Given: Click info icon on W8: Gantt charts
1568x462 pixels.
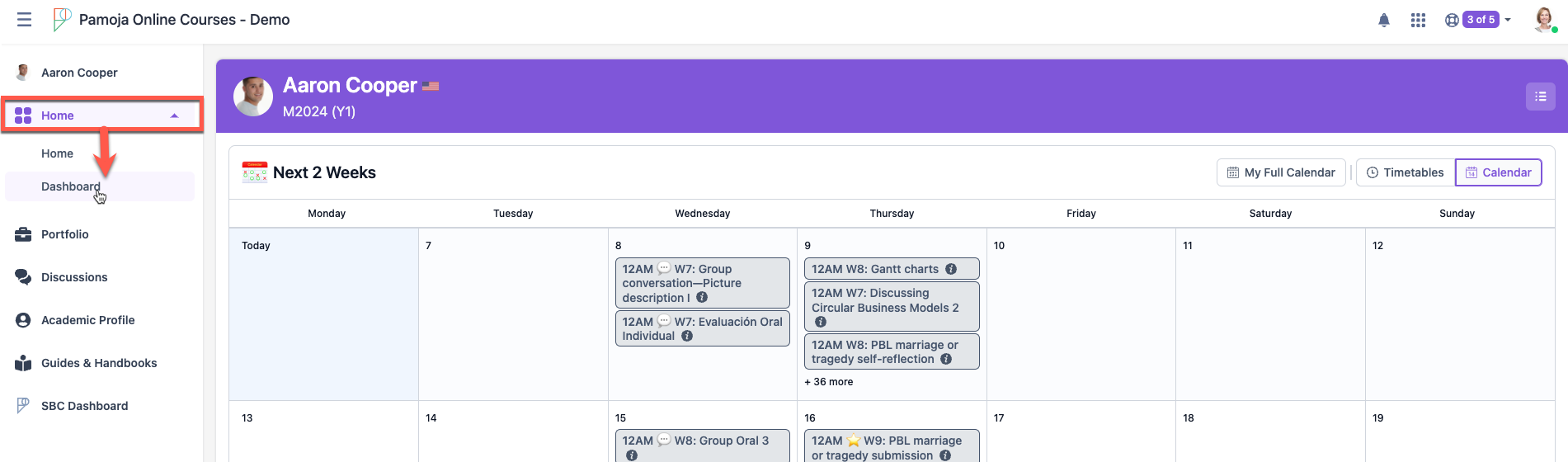Looking at the screenshot, I should (951, 269).
